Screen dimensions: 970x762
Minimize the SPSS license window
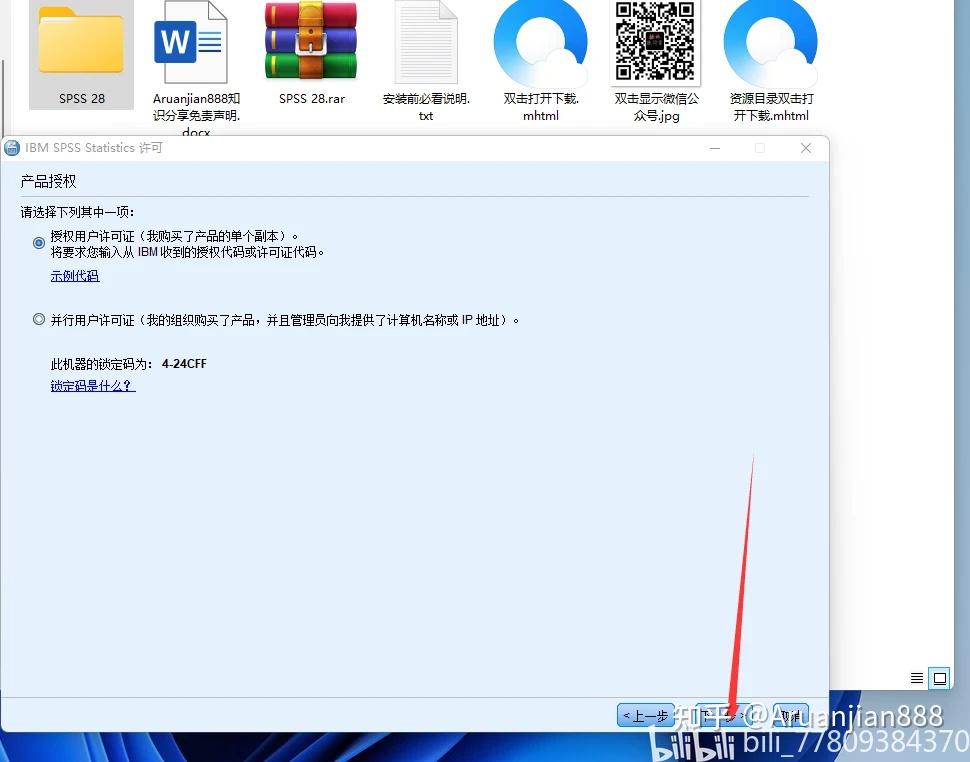tap(714, 147)
